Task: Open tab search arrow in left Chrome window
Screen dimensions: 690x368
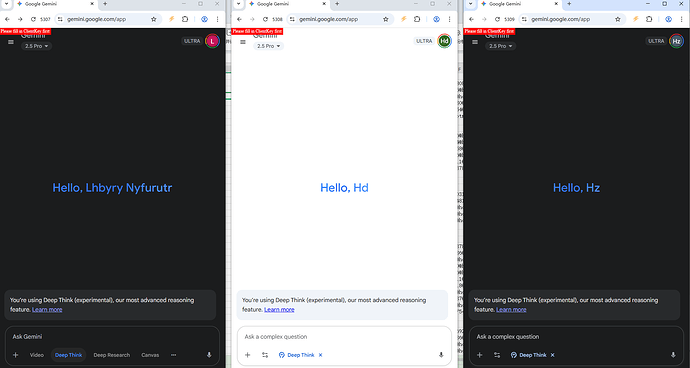Action: click(x=6, y=4)
